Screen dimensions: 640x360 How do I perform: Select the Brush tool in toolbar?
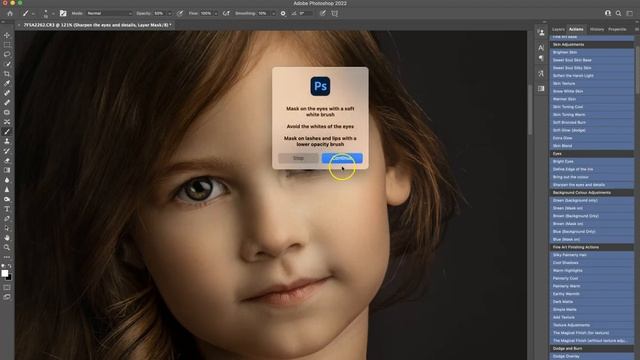coord(7,131)
